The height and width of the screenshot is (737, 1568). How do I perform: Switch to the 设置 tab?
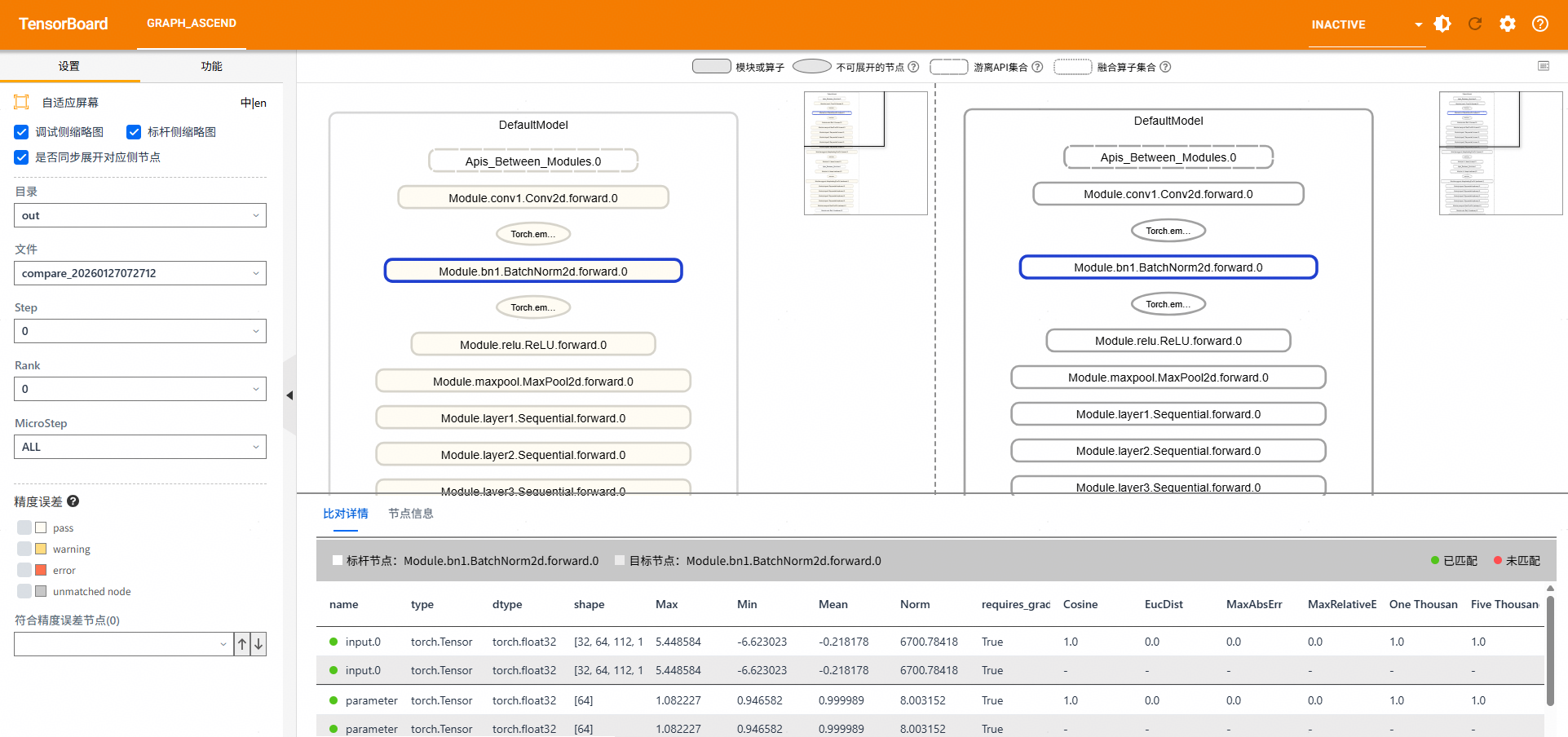[69, 66]
